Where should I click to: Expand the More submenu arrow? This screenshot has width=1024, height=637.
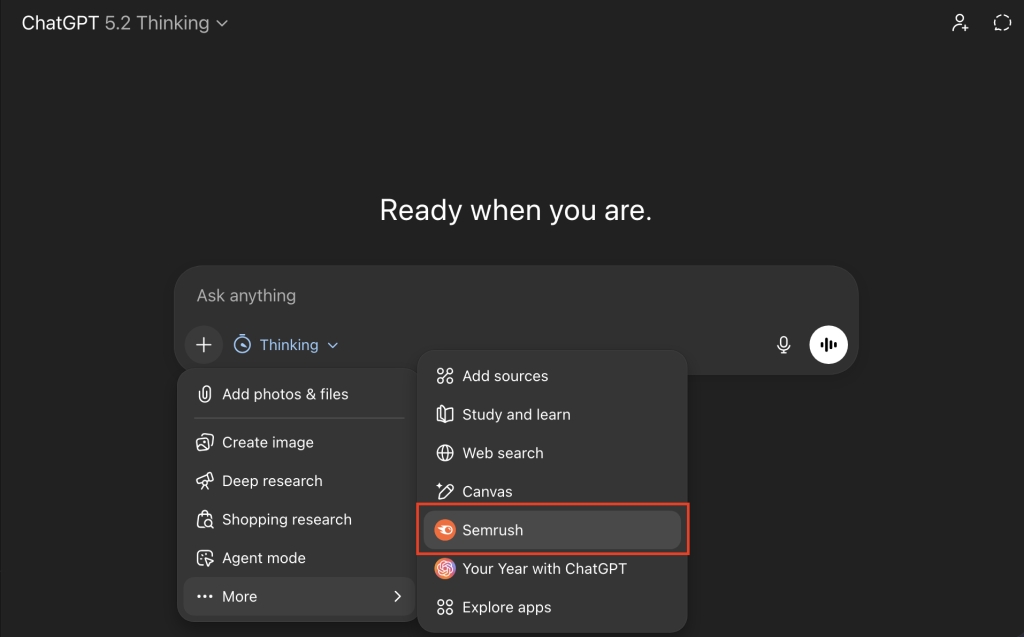pyautogui.click(x=397, y=596)
